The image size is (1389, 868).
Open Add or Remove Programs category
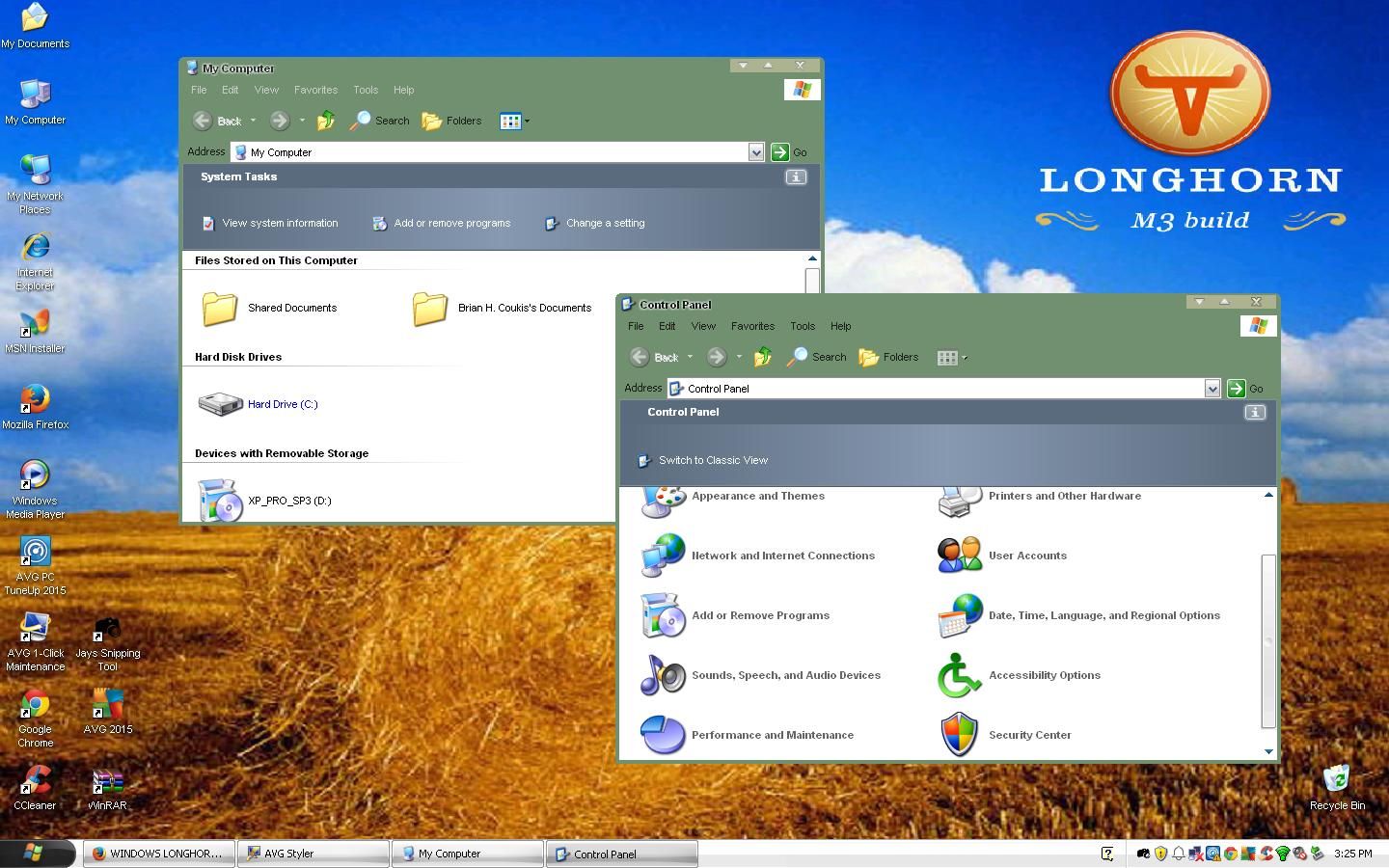(760, 615)
